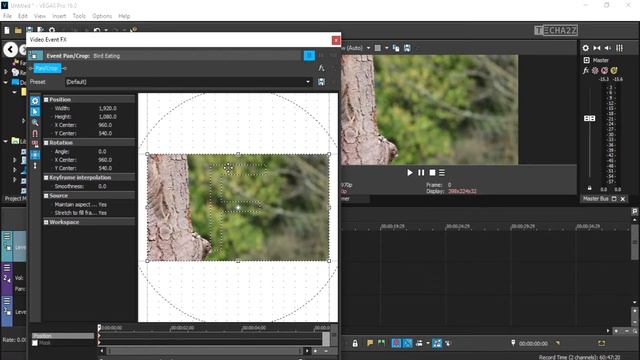Image resolution: width=640 pixels, height=360 pixels.
Task: Close the Video Event FX window
Action: tap(336, 40)
